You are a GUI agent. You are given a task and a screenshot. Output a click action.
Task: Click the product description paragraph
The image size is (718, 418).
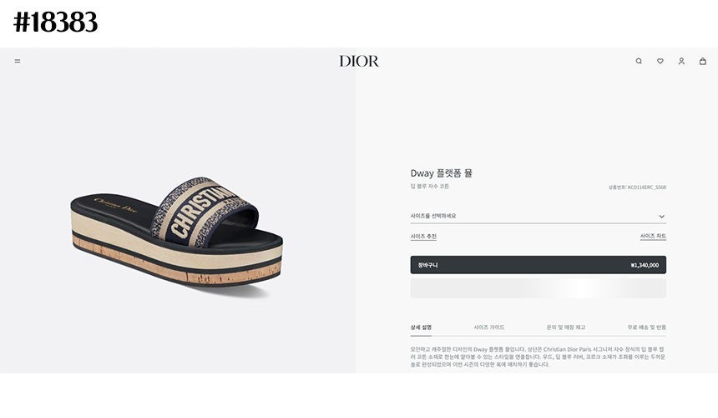[x=538, y=357]
